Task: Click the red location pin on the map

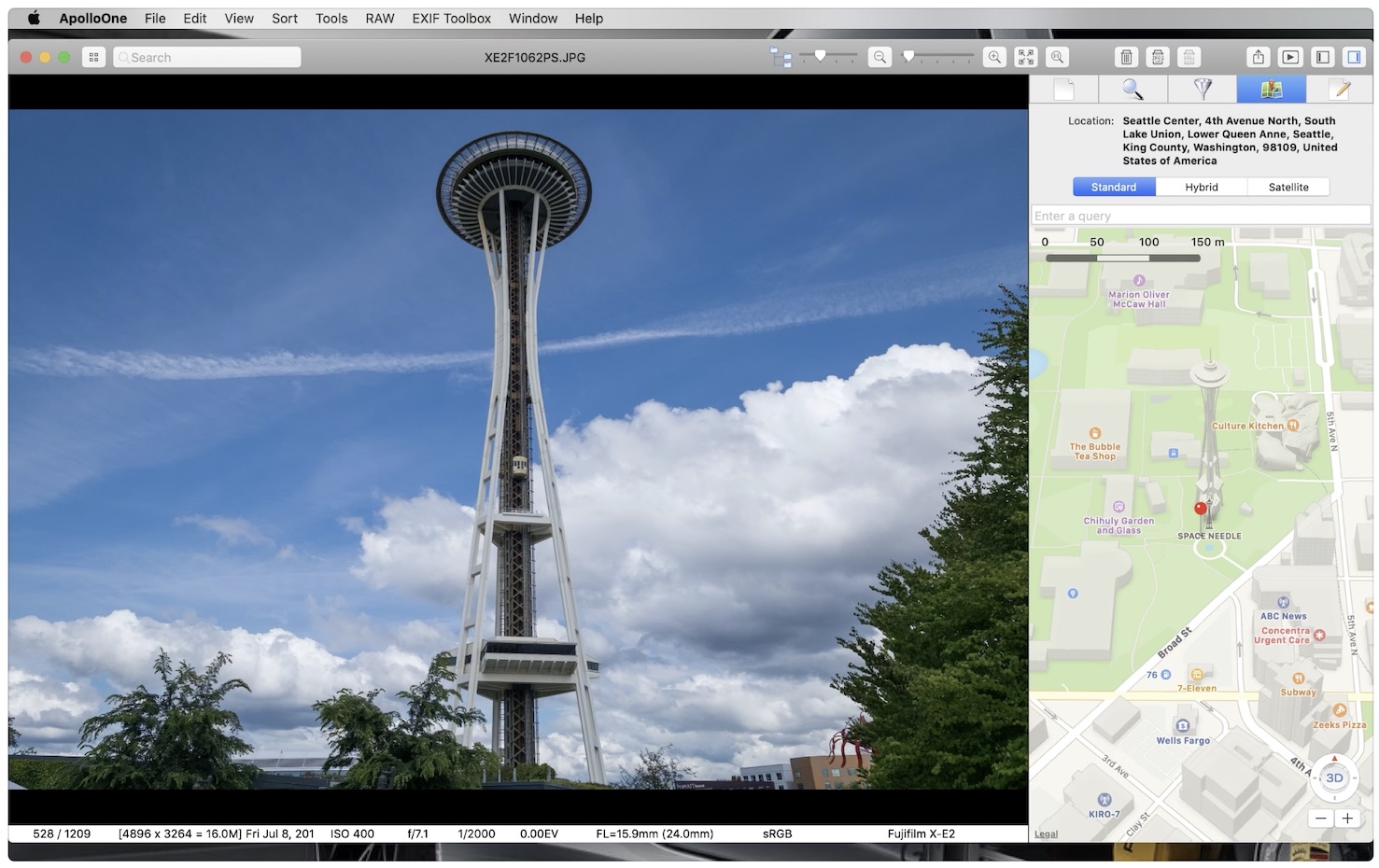Action: pyautogui.click(x=1201, y=509)
